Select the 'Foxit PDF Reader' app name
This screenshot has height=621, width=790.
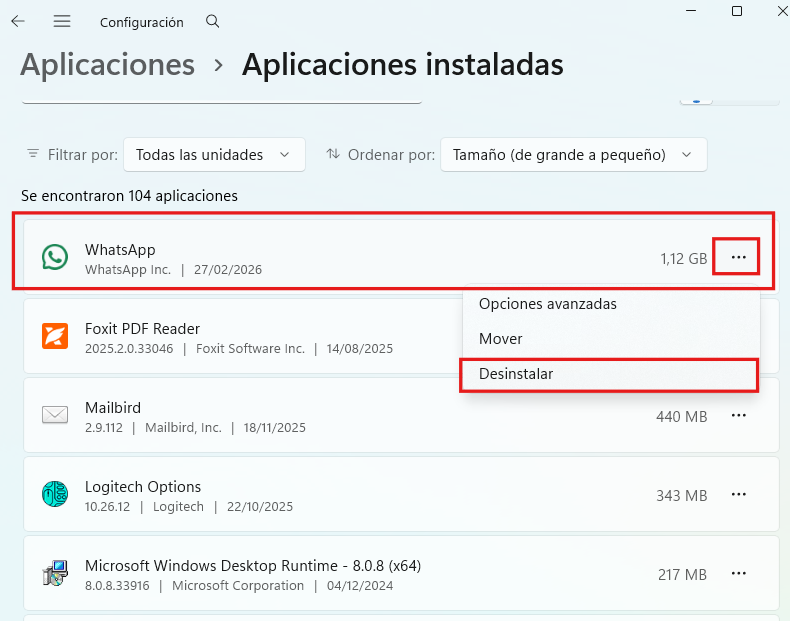(142, 329)
